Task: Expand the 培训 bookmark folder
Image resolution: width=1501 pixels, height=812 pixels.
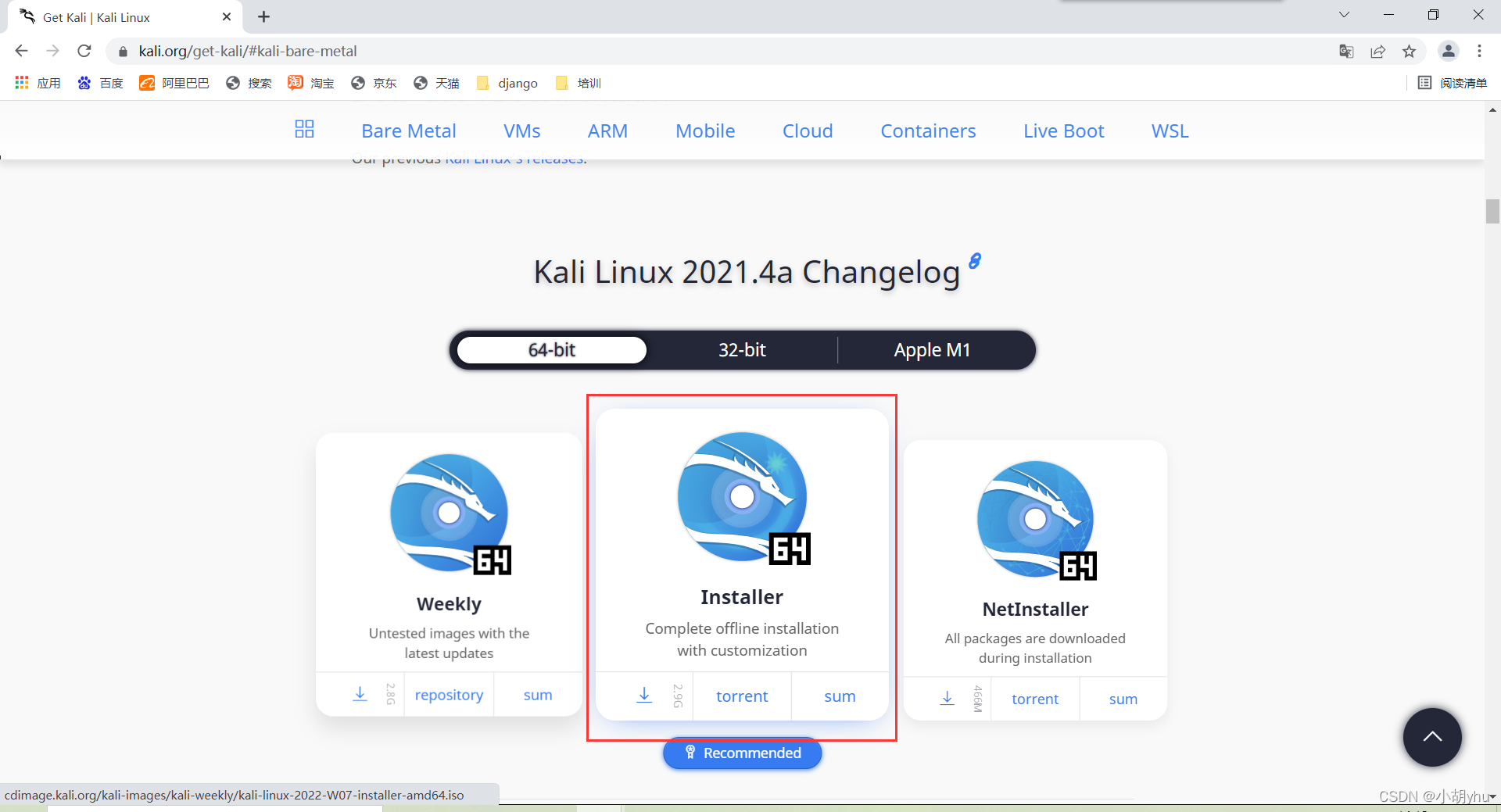Action: 579,83
